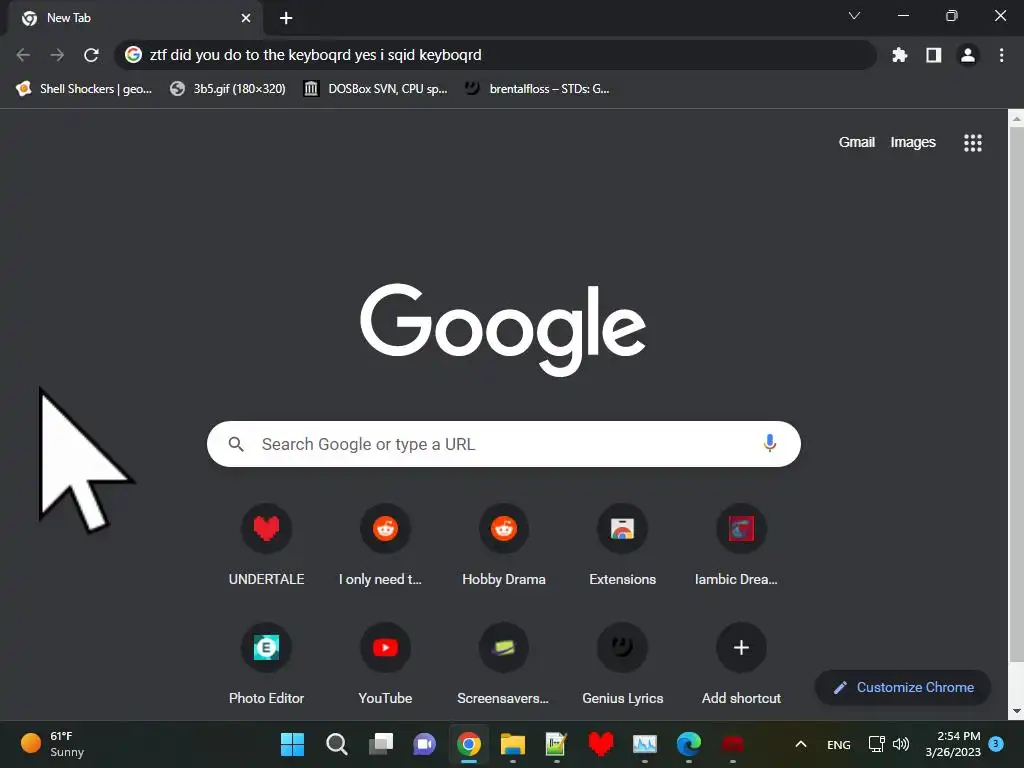Viewport: 1024px width, 768px height.
Task: Open Task View on taskbar
Action: [x=381, y=744]
